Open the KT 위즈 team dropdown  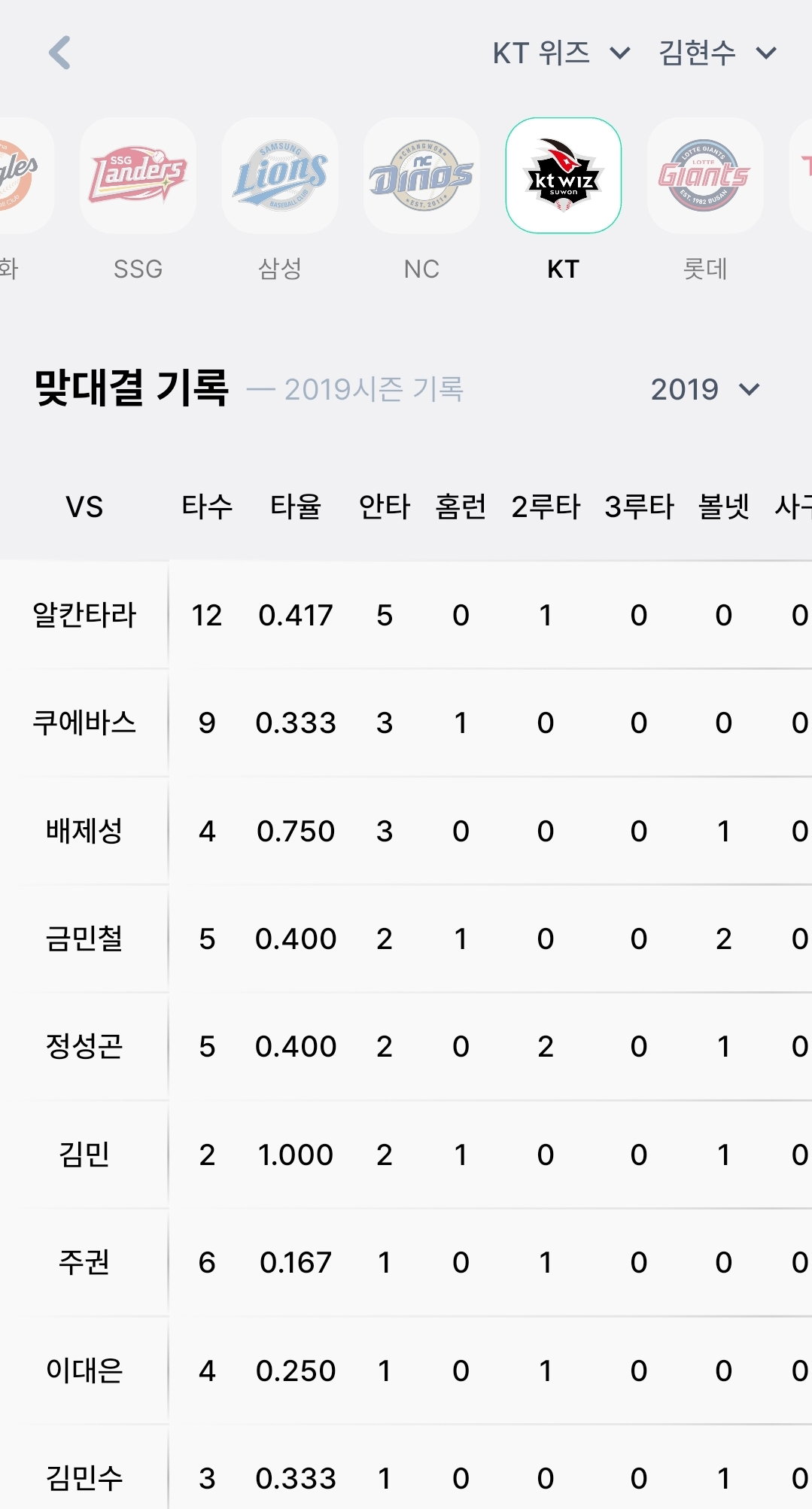tap(561, 53)
